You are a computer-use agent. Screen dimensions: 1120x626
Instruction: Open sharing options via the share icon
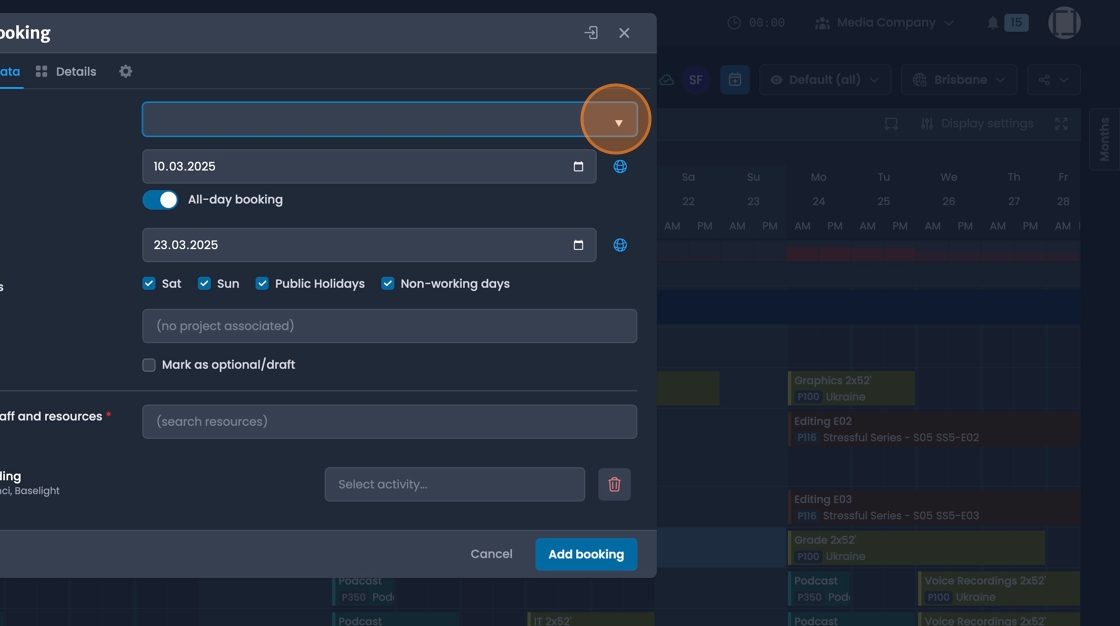[1054, 79]
